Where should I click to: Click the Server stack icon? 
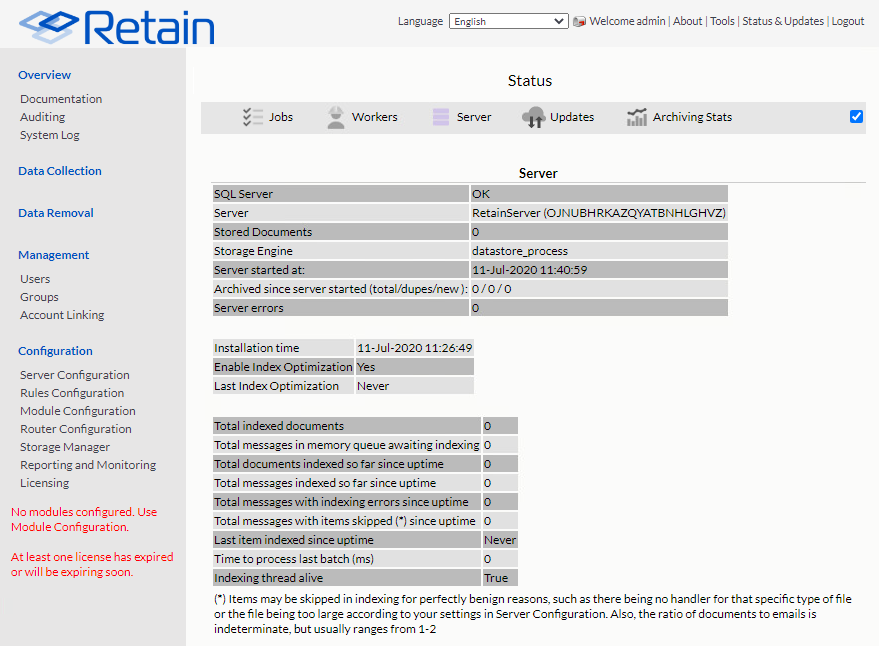[441, 117]
